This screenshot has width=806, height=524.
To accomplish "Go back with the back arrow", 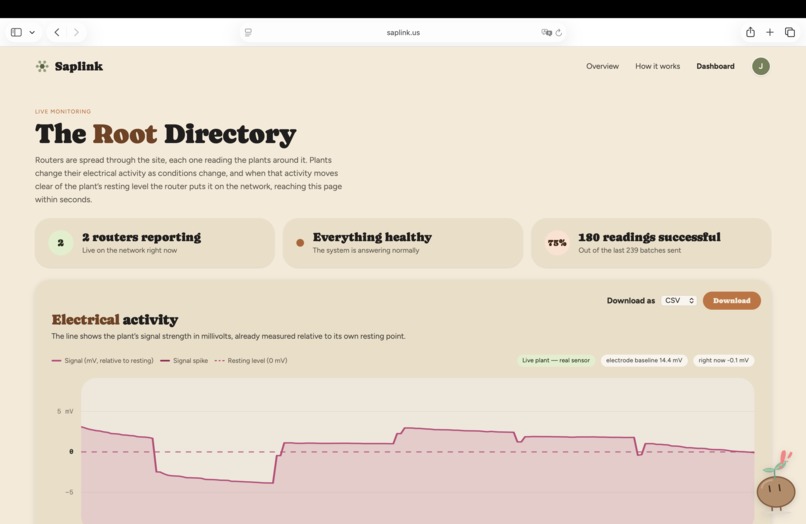I will pyautogui.click(x=57, y=32).
